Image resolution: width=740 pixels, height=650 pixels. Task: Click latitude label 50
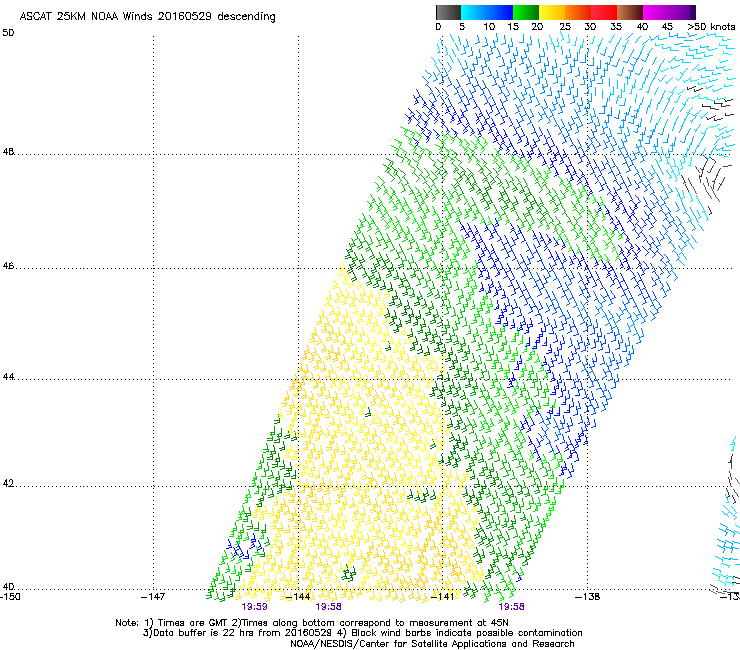click(x=8, y=33)
